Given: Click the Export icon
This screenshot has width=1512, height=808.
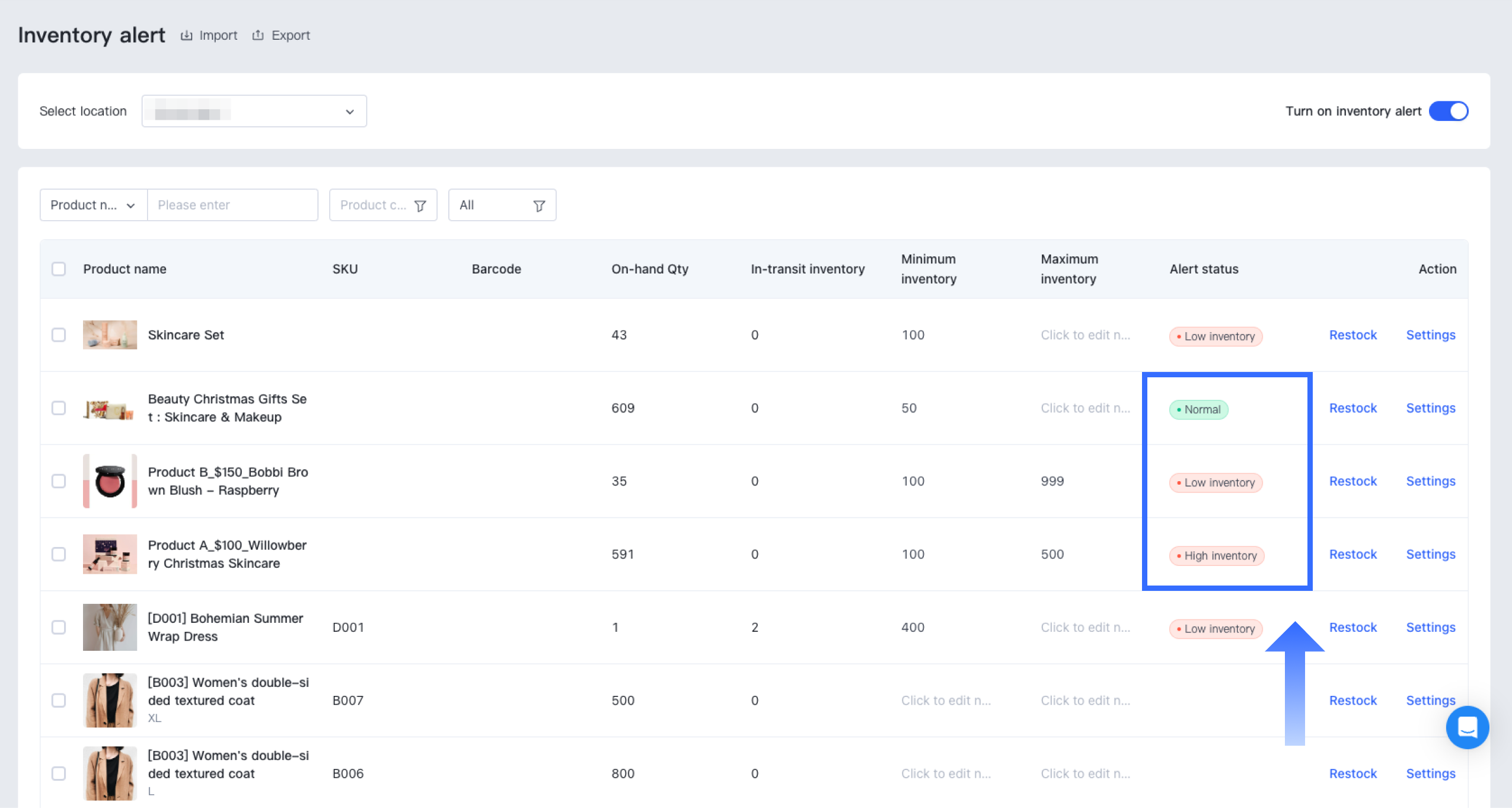Looking at the screenshot, I should (x=258, y=36).
